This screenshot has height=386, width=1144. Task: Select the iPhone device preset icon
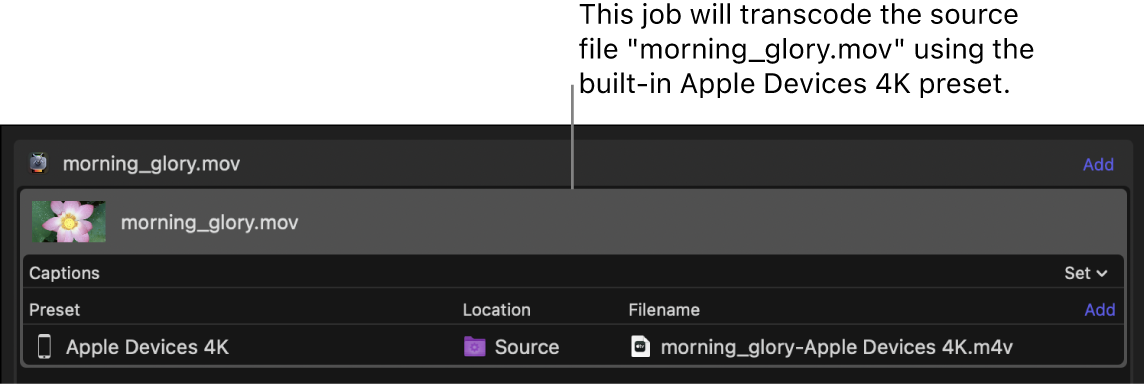pyautogui.click(x=44, y=347)
